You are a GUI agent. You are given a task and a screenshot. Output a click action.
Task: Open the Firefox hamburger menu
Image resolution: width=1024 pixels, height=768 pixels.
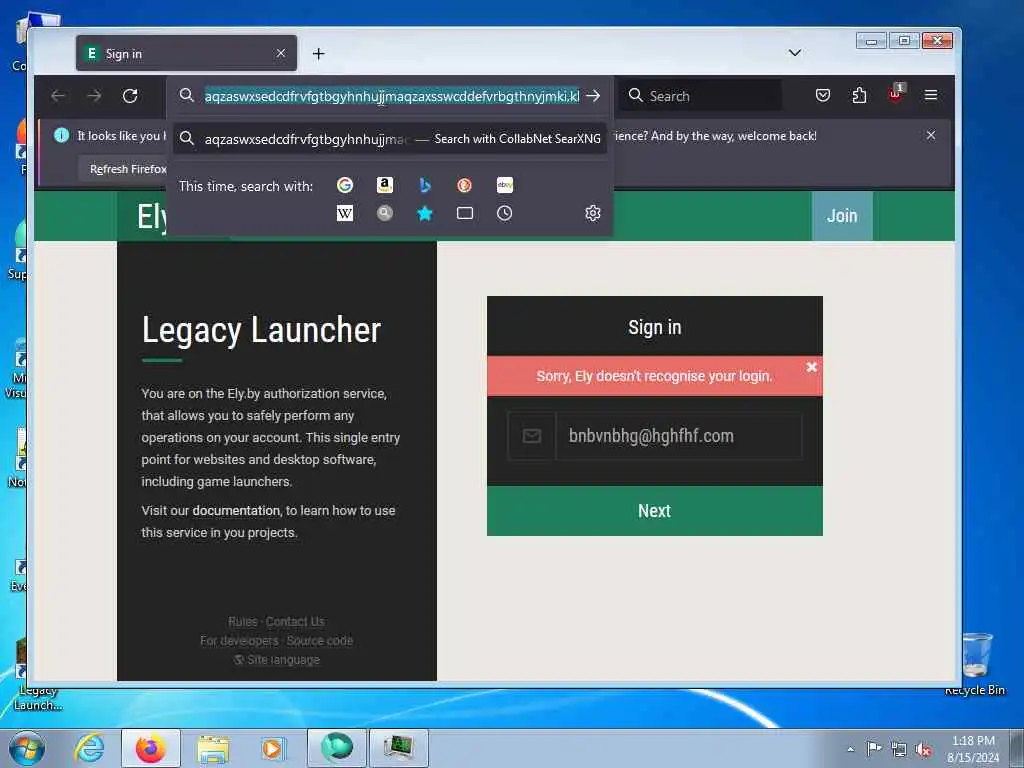[x=931, y=96]
